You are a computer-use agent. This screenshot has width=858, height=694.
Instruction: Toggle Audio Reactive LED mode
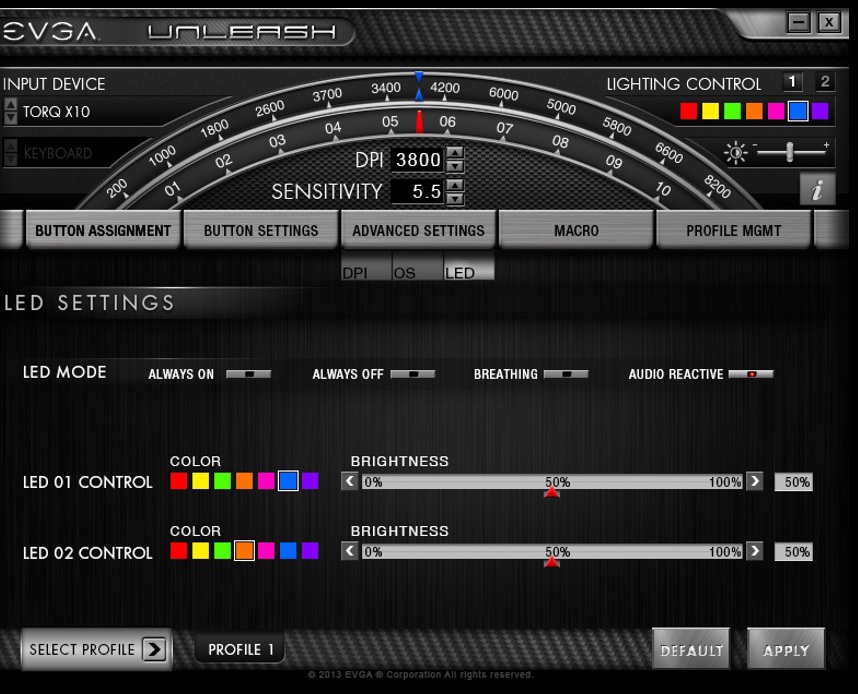(751, 374)
